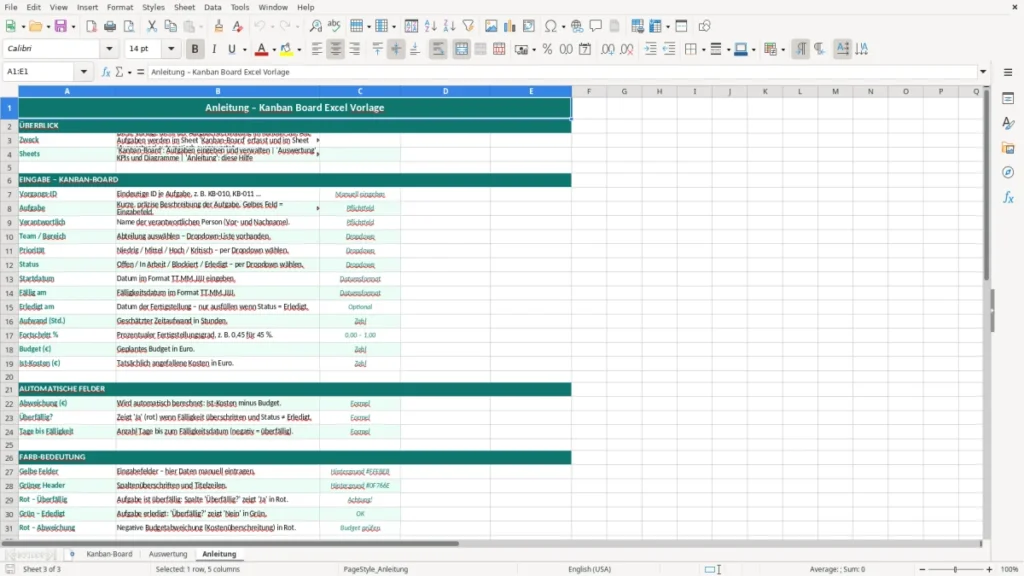
Task: Open Select Function sum dropdown
Action: [x=129, y=72]
